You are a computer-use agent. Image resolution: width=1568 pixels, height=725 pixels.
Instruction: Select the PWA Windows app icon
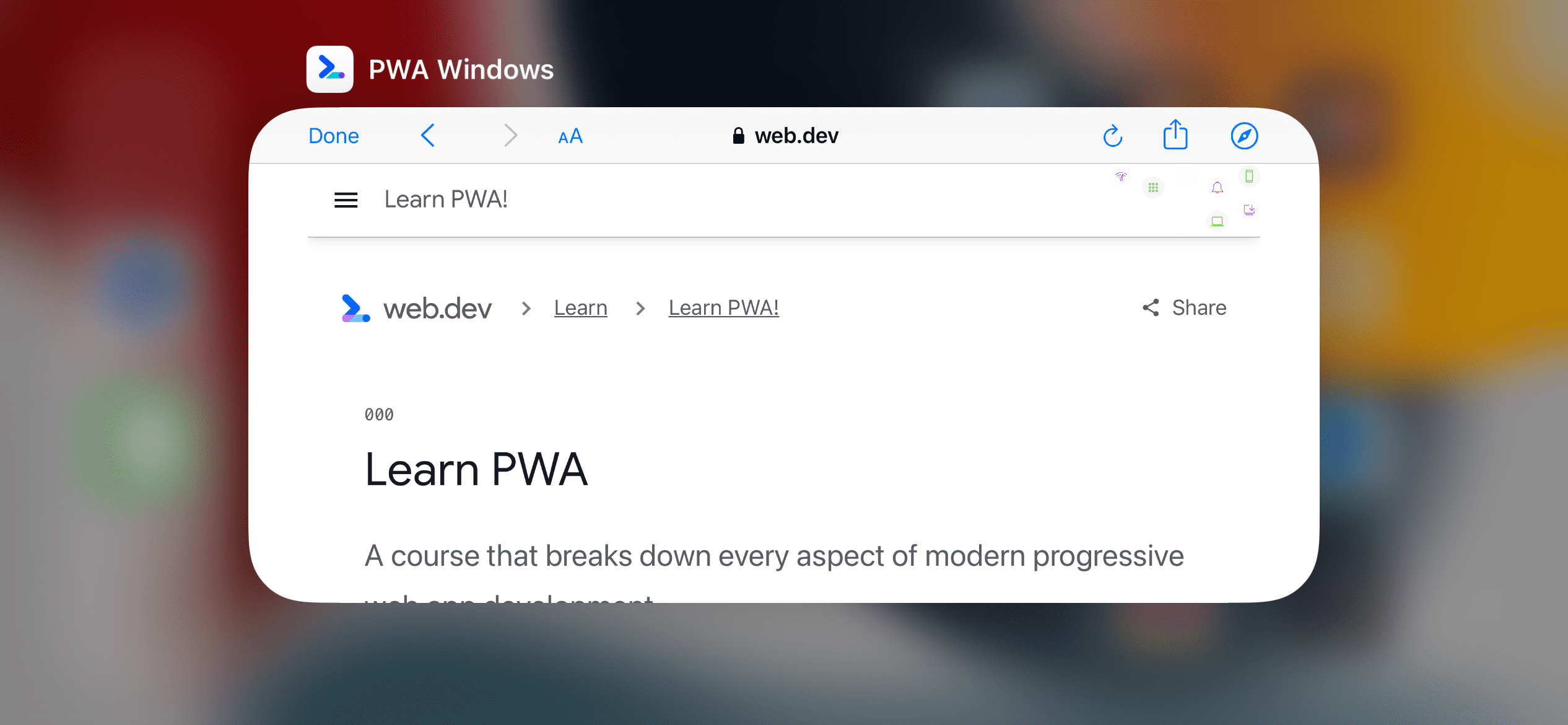pyautogui.click(x=330, y=69)
